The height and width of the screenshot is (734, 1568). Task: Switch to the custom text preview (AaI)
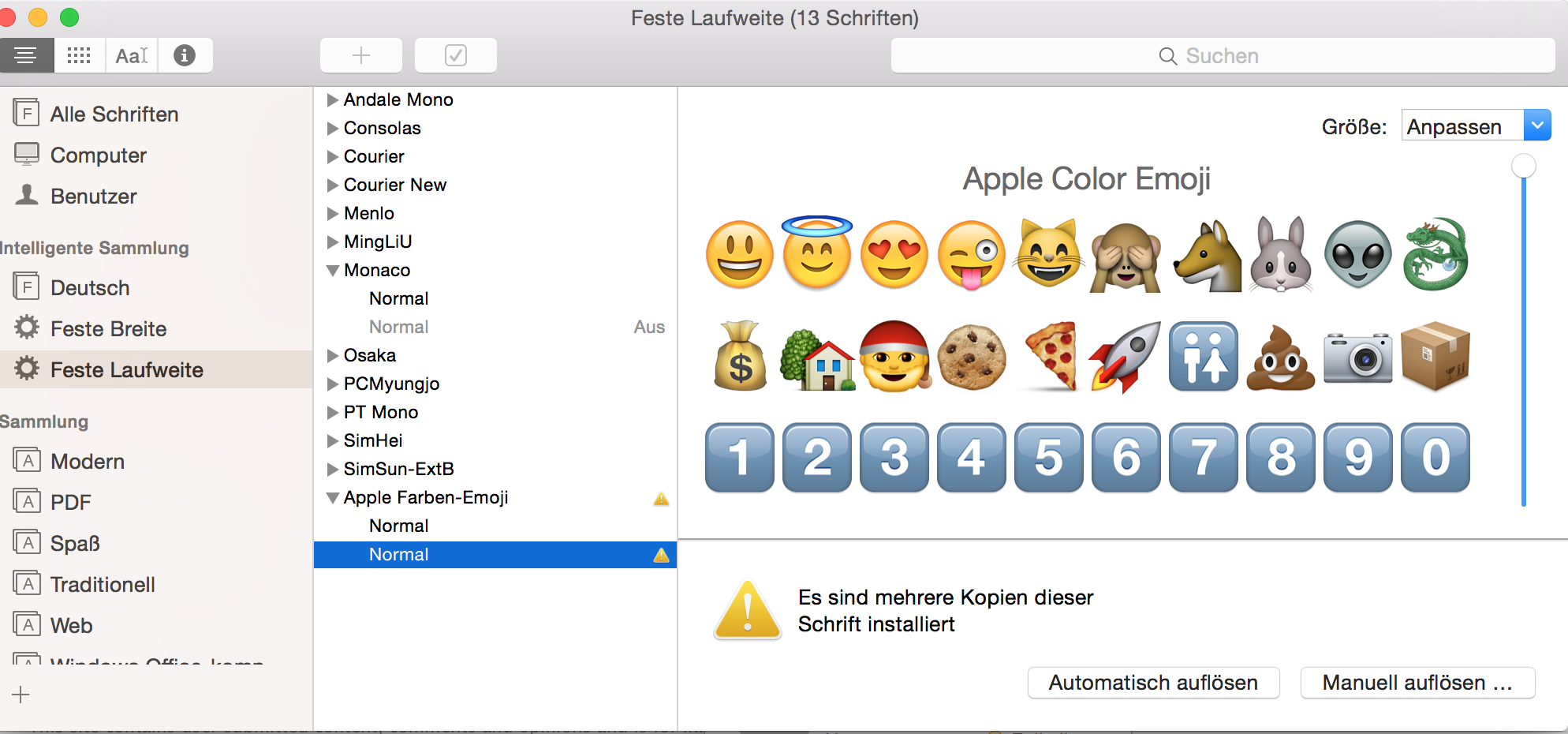point(132,55)
